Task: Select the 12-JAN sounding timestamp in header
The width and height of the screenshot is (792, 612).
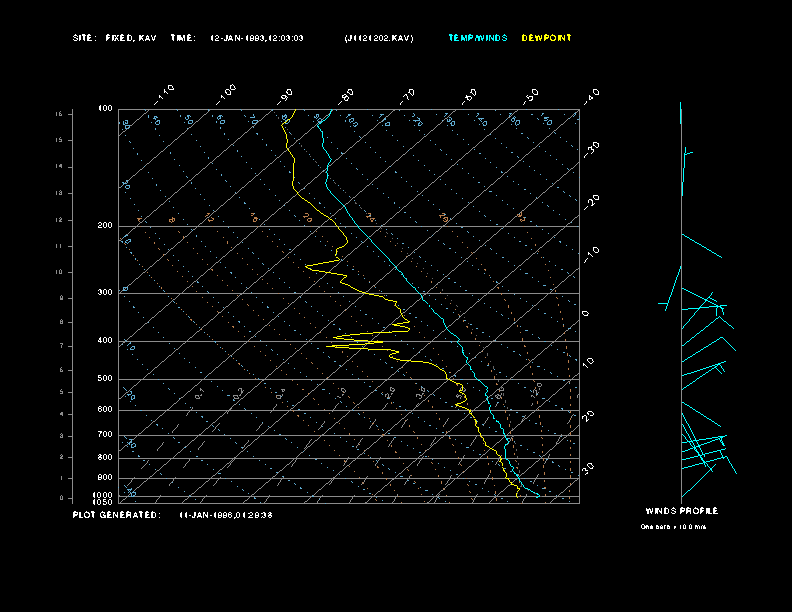Action: (257, 38)
